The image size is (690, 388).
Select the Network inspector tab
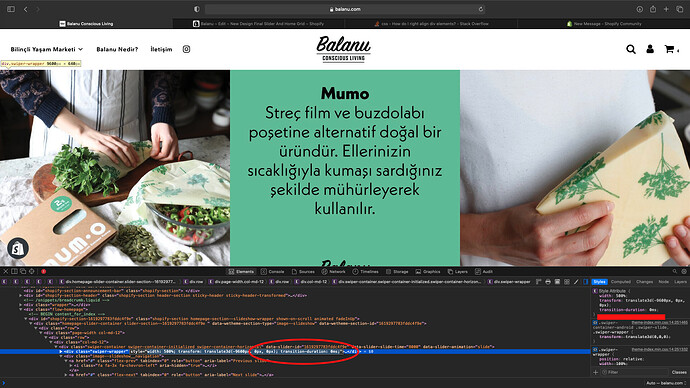334,271
